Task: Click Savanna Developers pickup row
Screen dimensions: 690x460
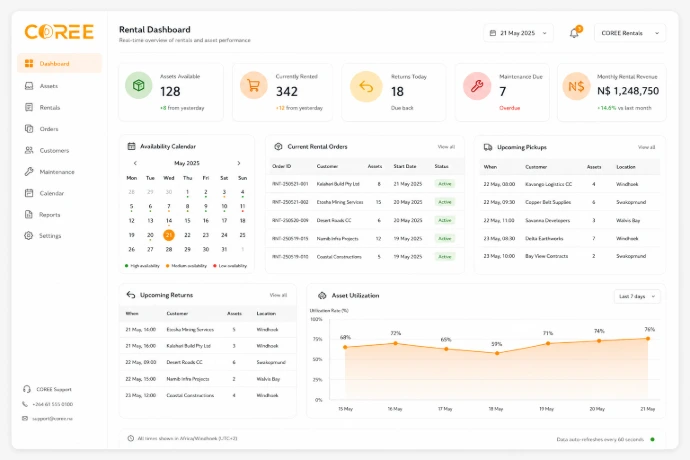Action: click(x=569, y=220)
